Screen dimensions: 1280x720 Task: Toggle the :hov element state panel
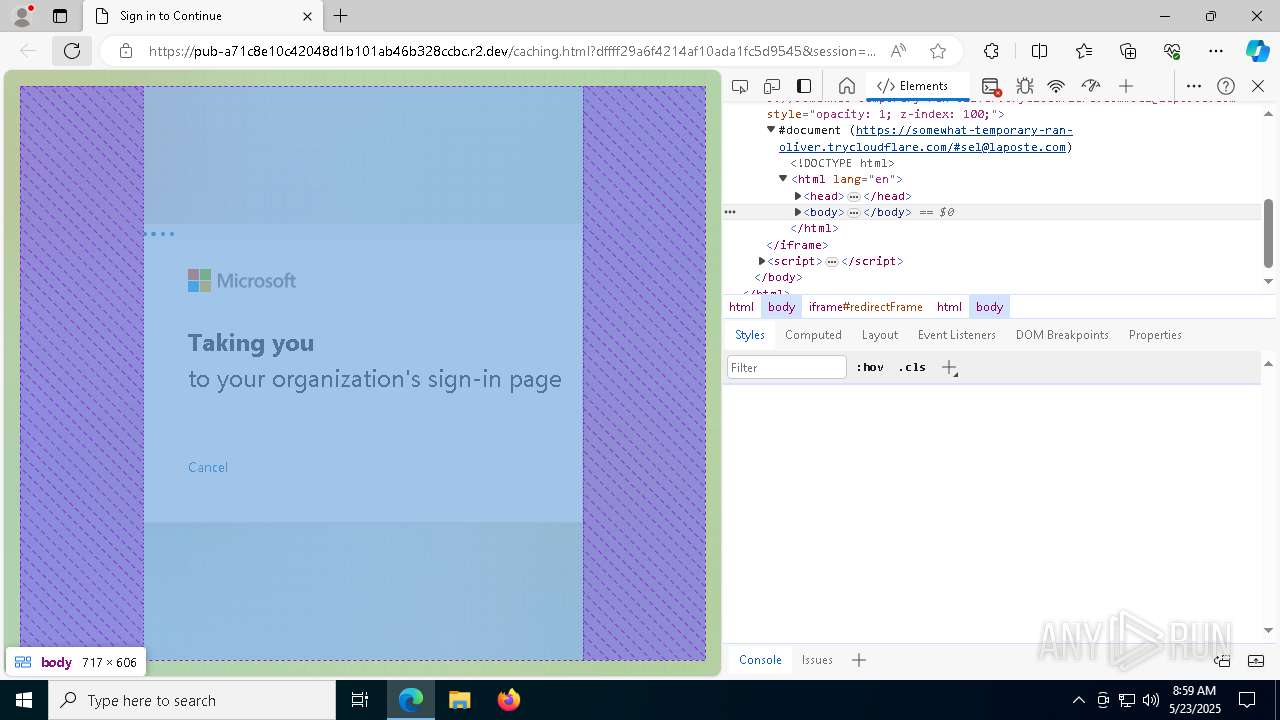click(870, 368)
